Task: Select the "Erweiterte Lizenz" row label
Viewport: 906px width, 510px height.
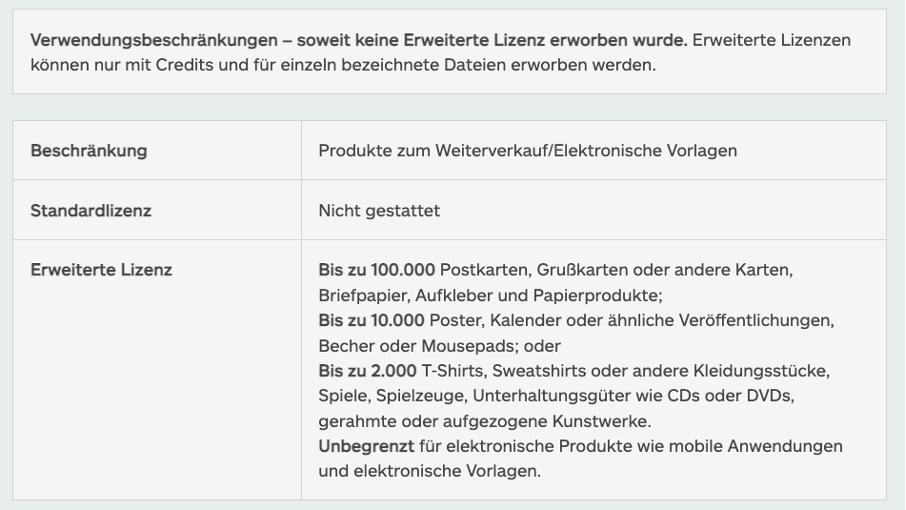Action: tap(101, 270)
